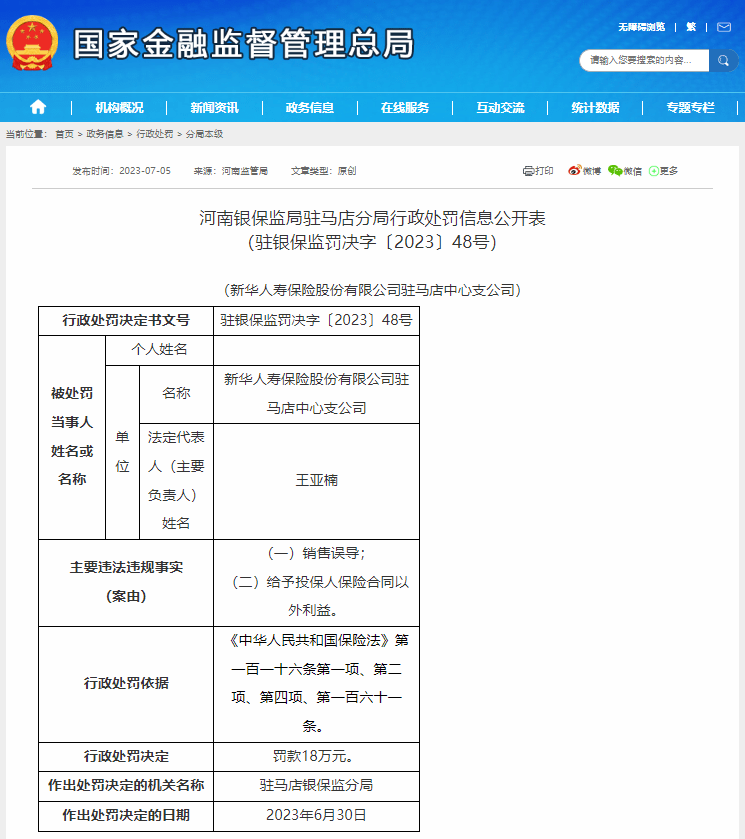Click the article heading 河南银保监局驻马店分局行政处罚信息公开表

[372, 218]
